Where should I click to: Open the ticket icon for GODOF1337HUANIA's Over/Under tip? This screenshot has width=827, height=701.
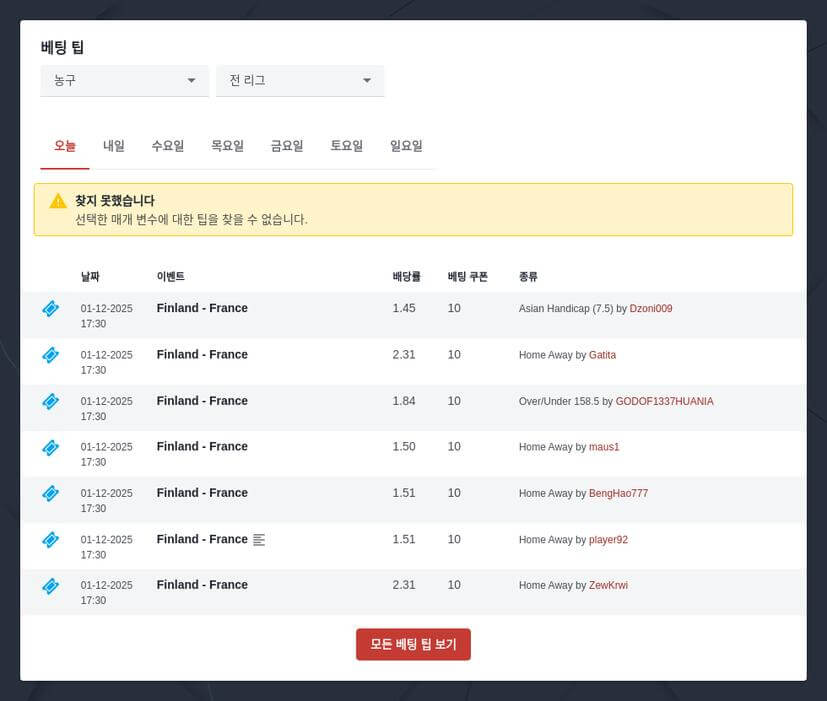click(x=50, y=401)
